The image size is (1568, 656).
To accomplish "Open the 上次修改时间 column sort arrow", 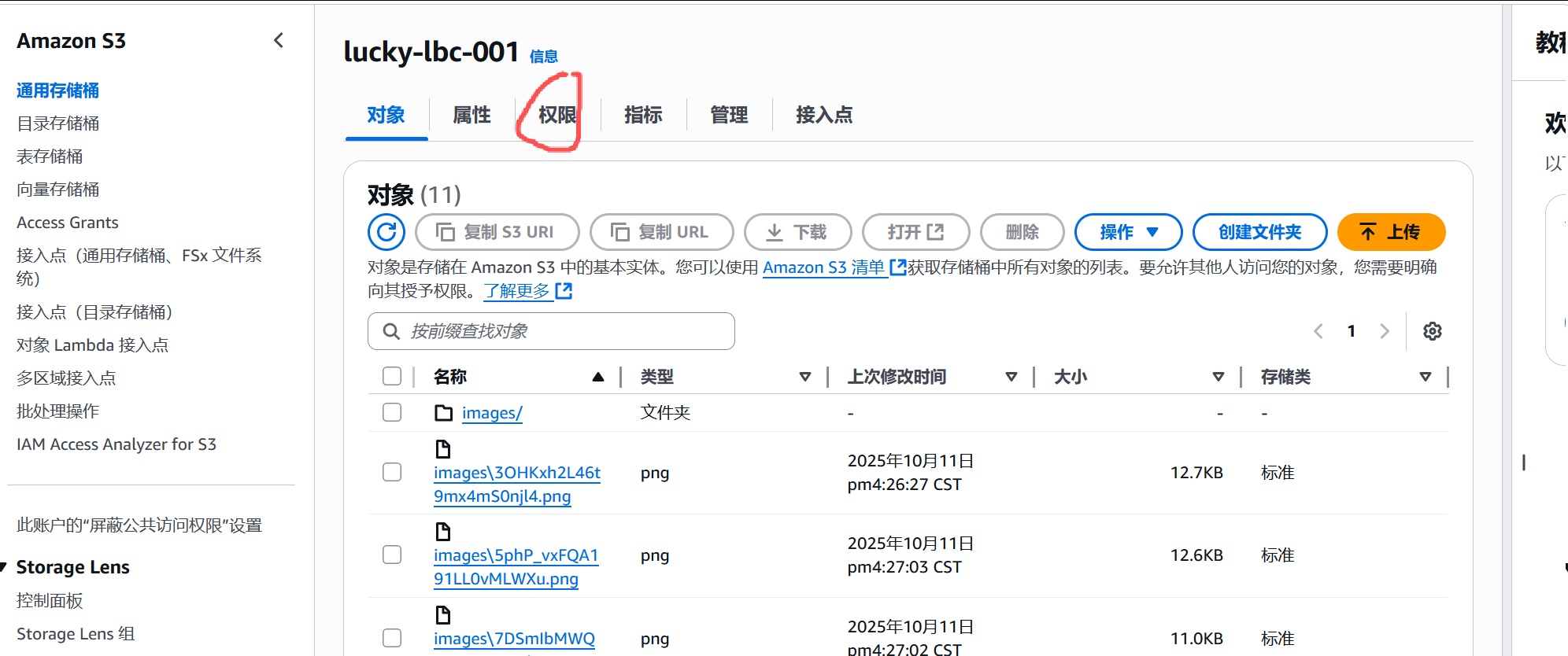I will click(x=1011, y=377).
